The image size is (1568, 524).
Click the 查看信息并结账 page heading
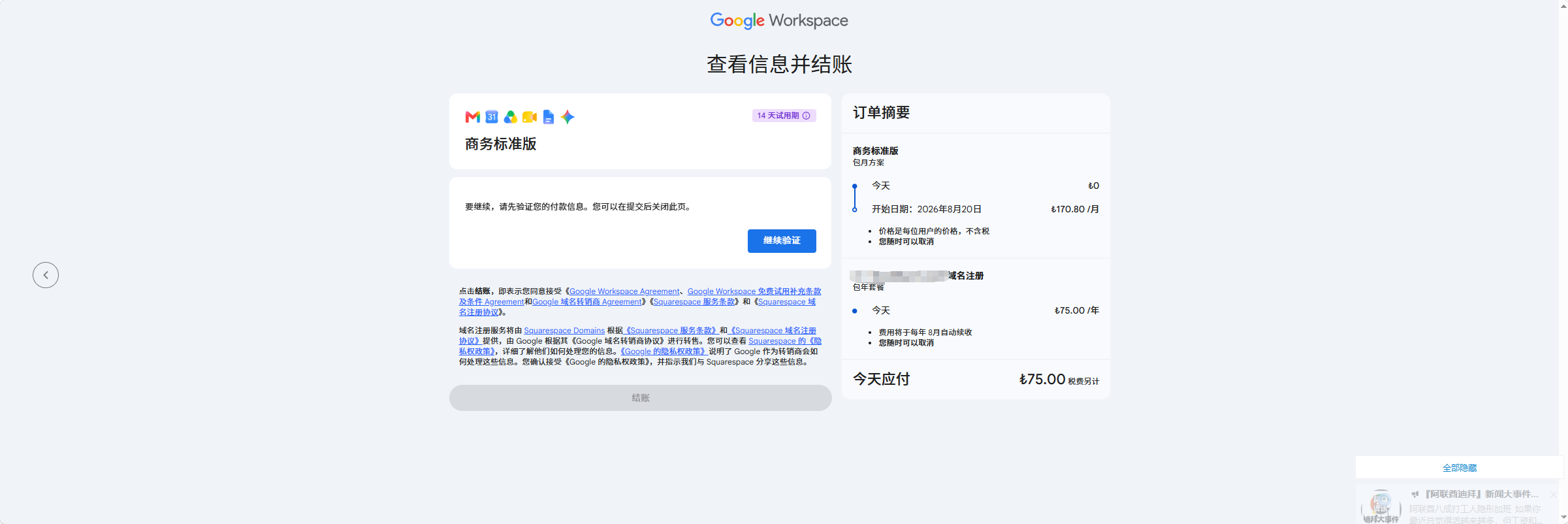779,64
